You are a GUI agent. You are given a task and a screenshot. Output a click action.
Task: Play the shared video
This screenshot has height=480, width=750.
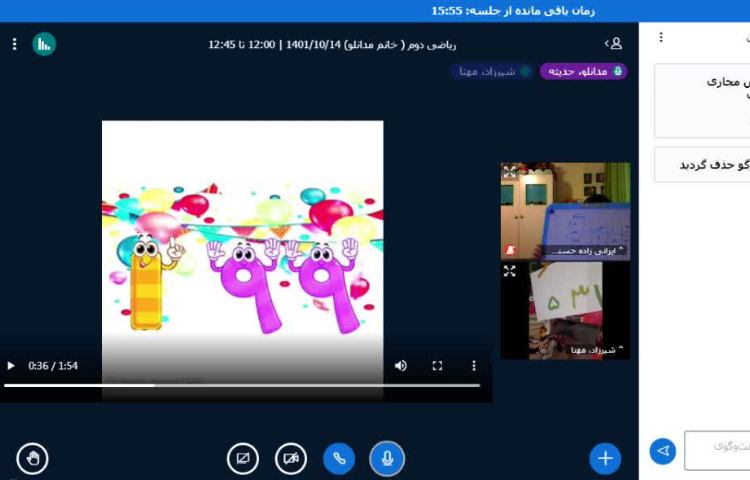(11, 366)
